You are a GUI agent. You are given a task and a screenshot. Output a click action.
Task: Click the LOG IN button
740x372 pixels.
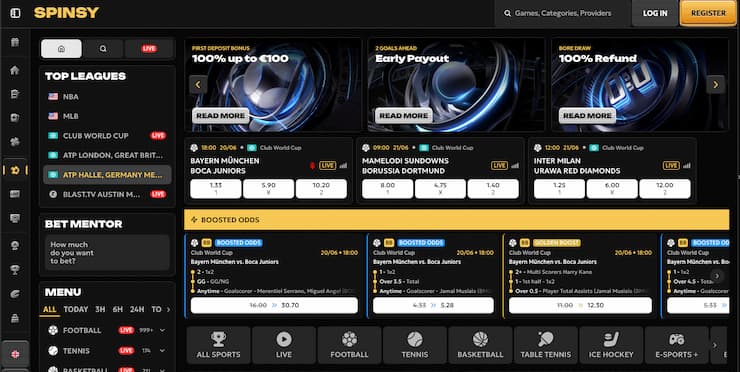[655, 13]
